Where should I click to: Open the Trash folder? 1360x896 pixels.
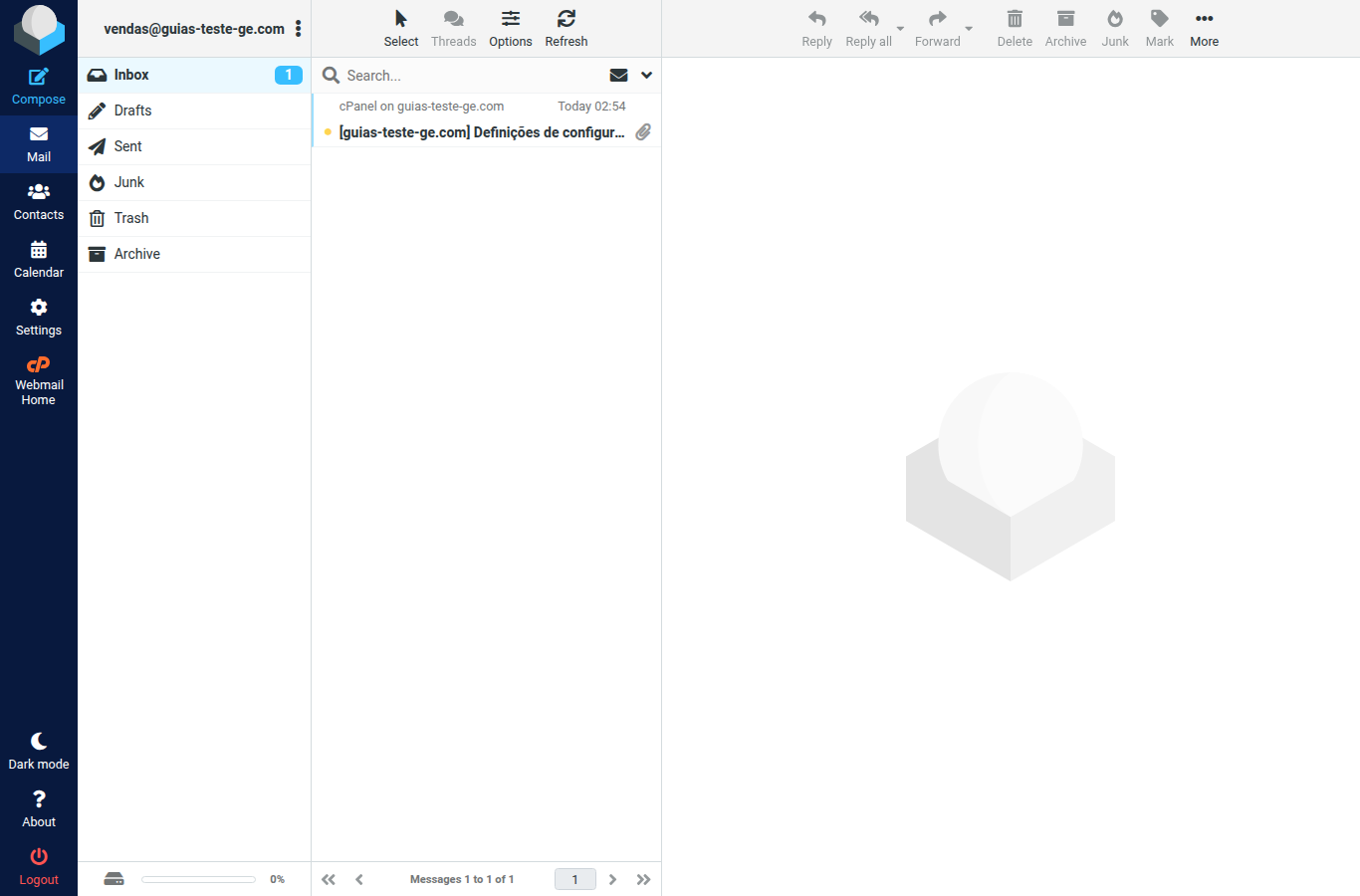point(194,218)
